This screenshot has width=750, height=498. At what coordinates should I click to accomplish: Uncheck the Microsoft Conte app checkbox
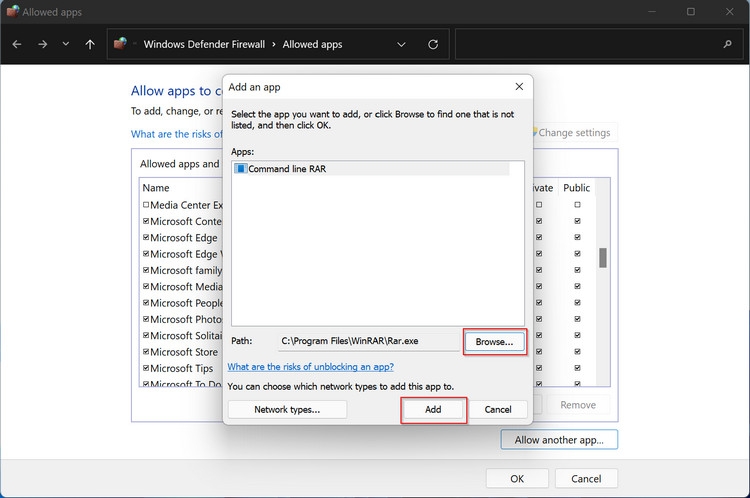click(x=146, y=221)
